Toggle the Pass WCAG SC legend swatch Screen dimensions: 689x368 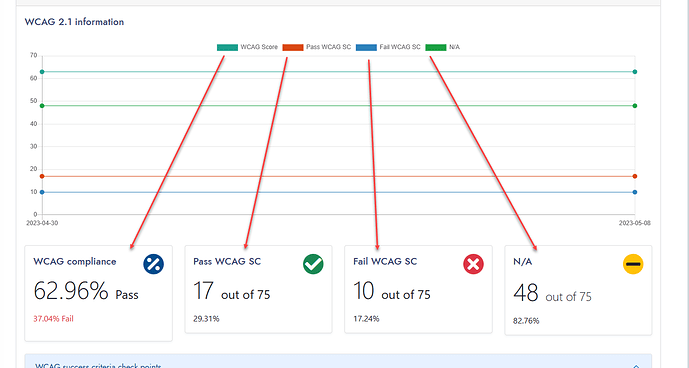click(293, 47)
